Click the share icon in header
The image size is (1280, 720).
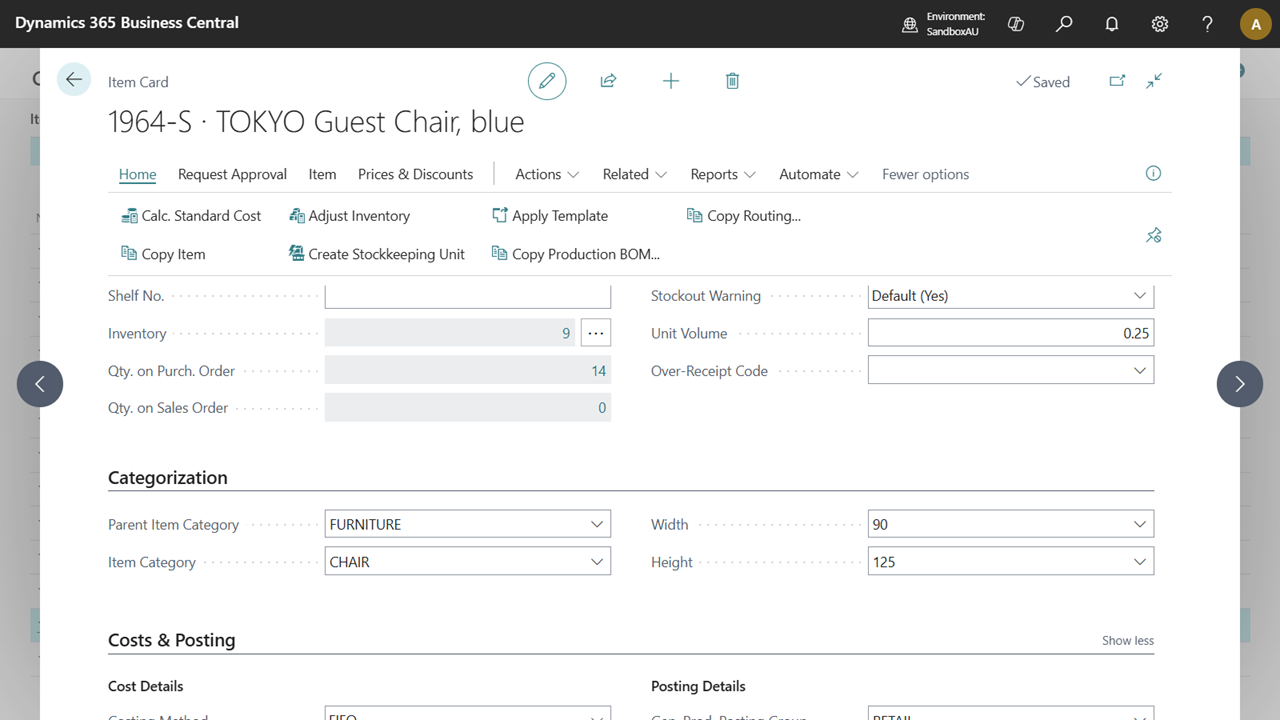[x=608, y=81]
